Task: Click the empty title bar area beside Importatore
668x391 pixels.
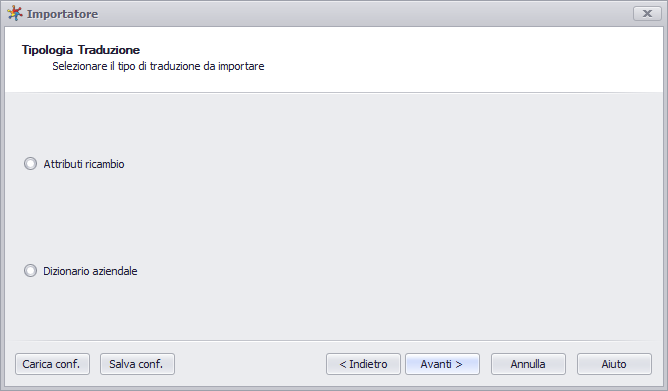Action: [x=362, y=14]
